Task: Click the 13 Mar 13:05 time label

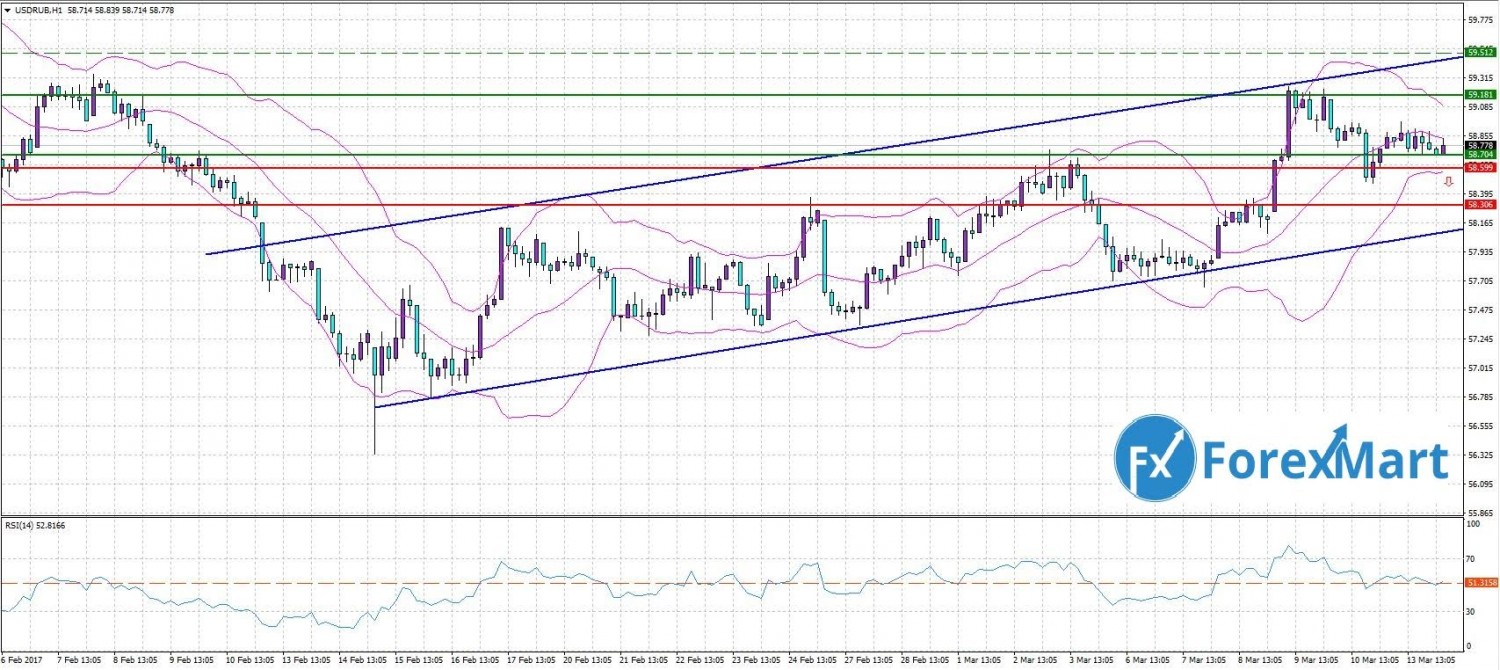Action: tap(1430, 661)
